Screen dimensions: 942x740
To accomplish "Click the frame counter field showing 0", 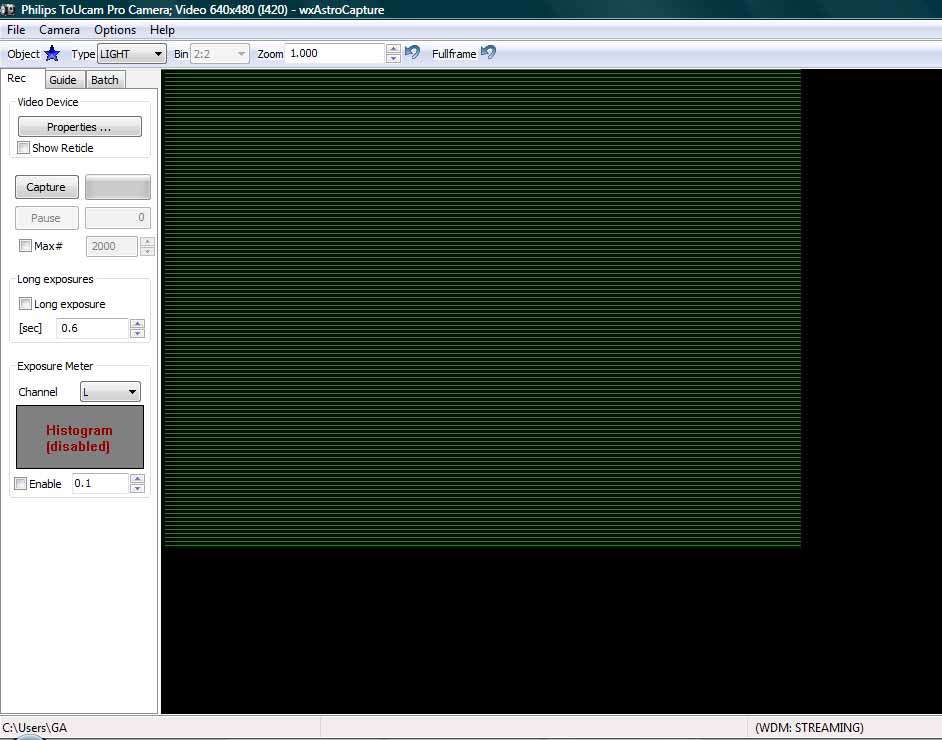I will (x=118, y=217).
